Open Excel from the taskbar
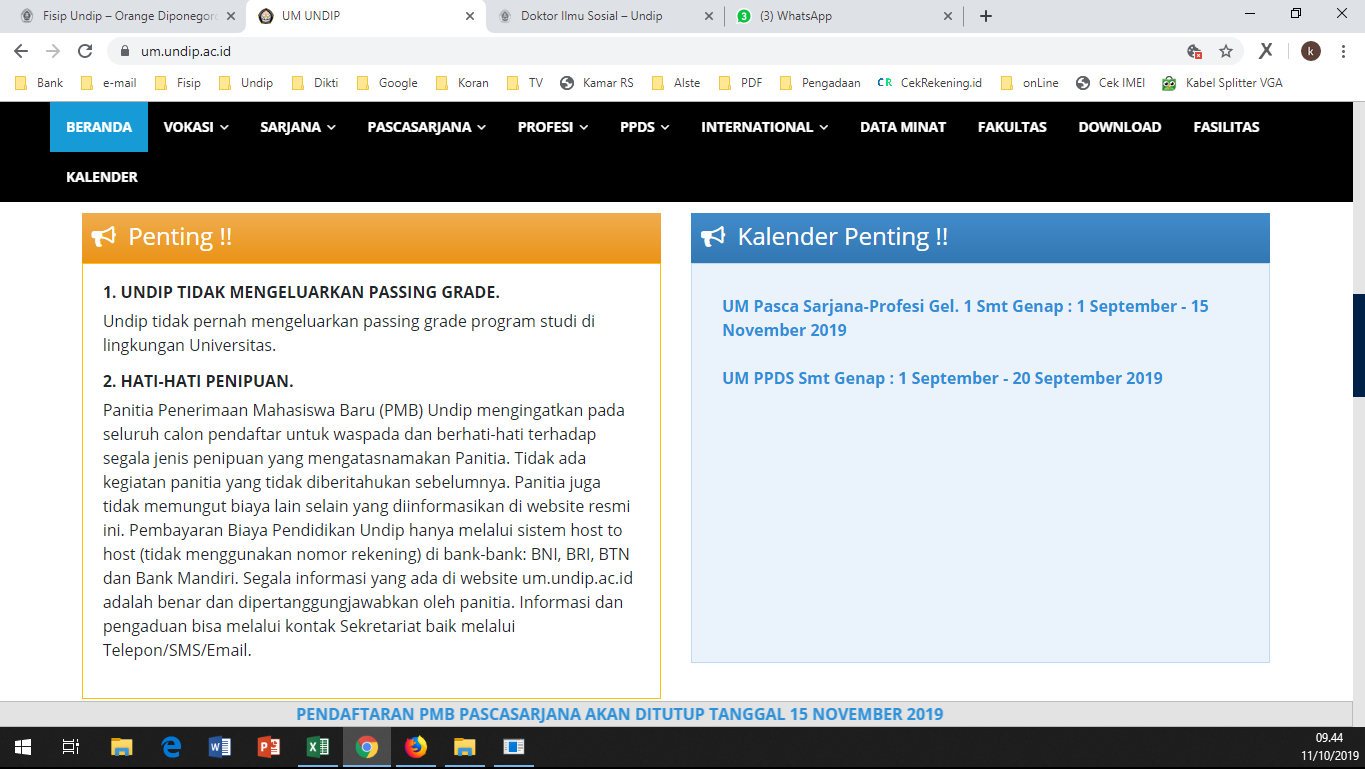 [318, 747]
